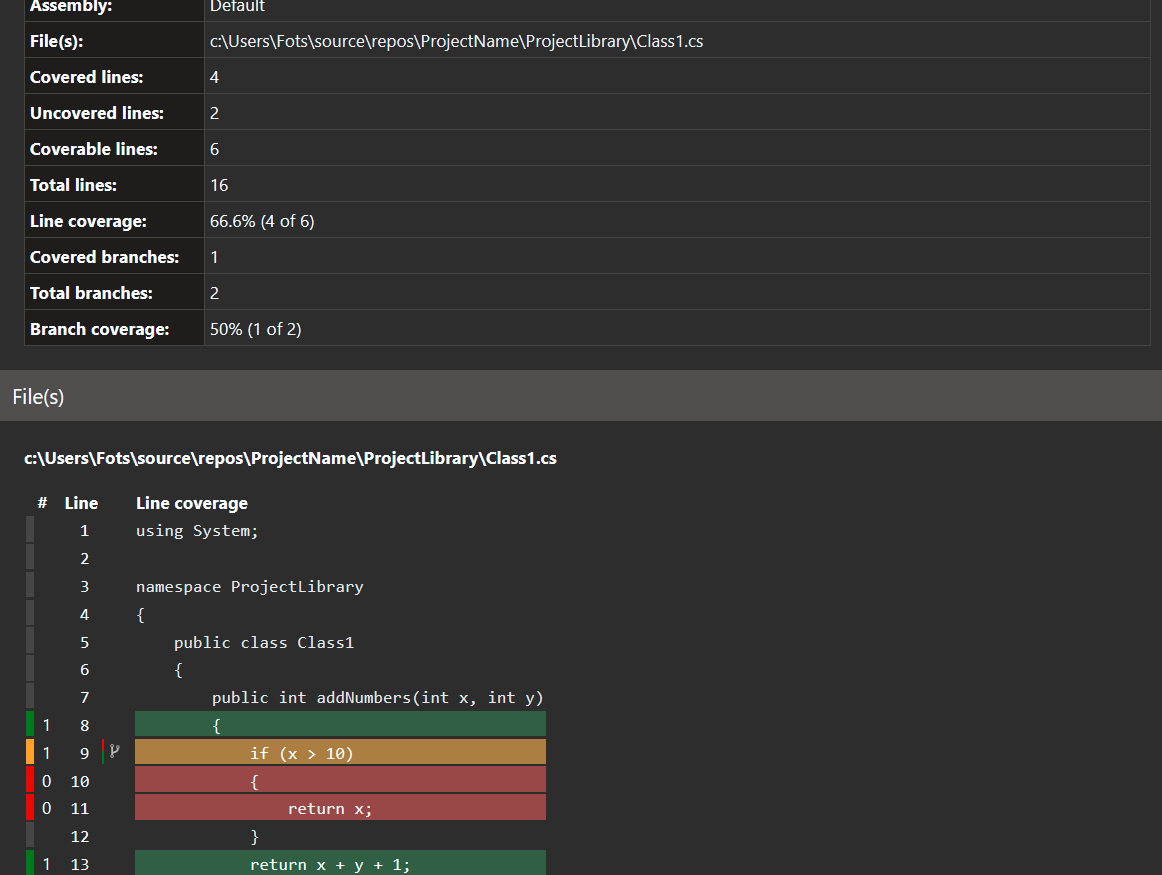Select the 'Total branches:' label
This screenshot has width=1162, height=875.
click(91, 293)
